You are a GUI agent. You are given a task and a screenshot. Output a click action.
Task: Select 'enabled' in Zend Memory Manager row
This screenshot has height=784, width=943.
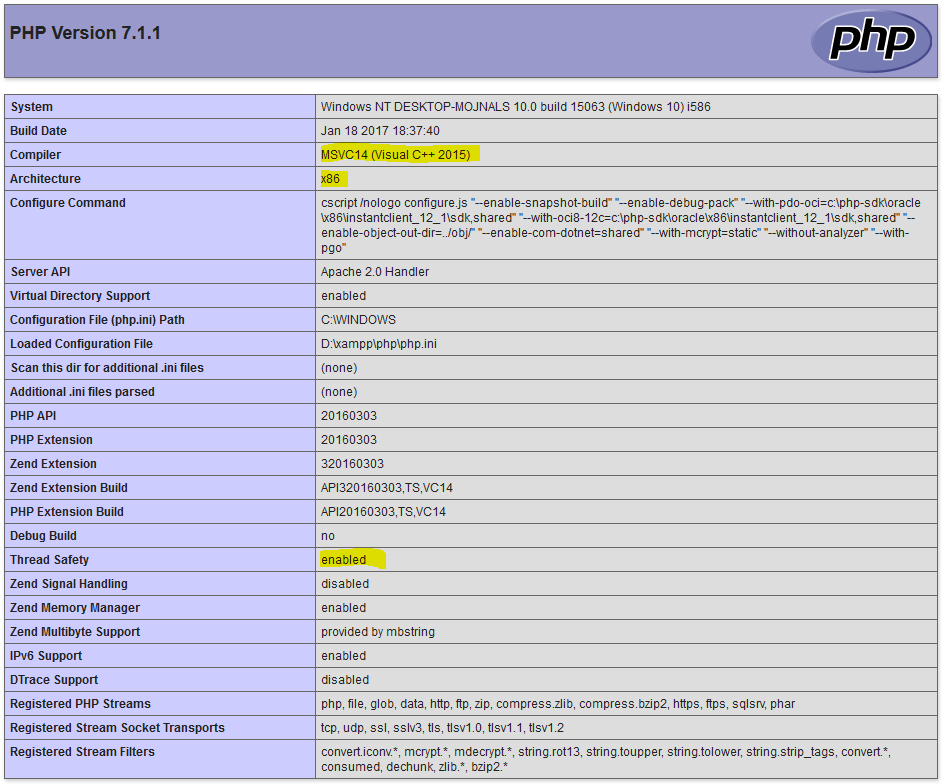coord(343,608)
